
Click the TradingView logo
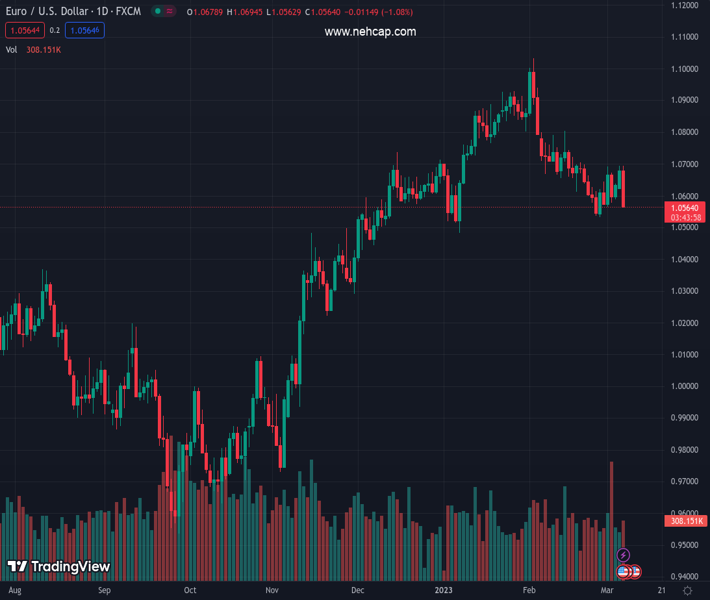(58, 567)
